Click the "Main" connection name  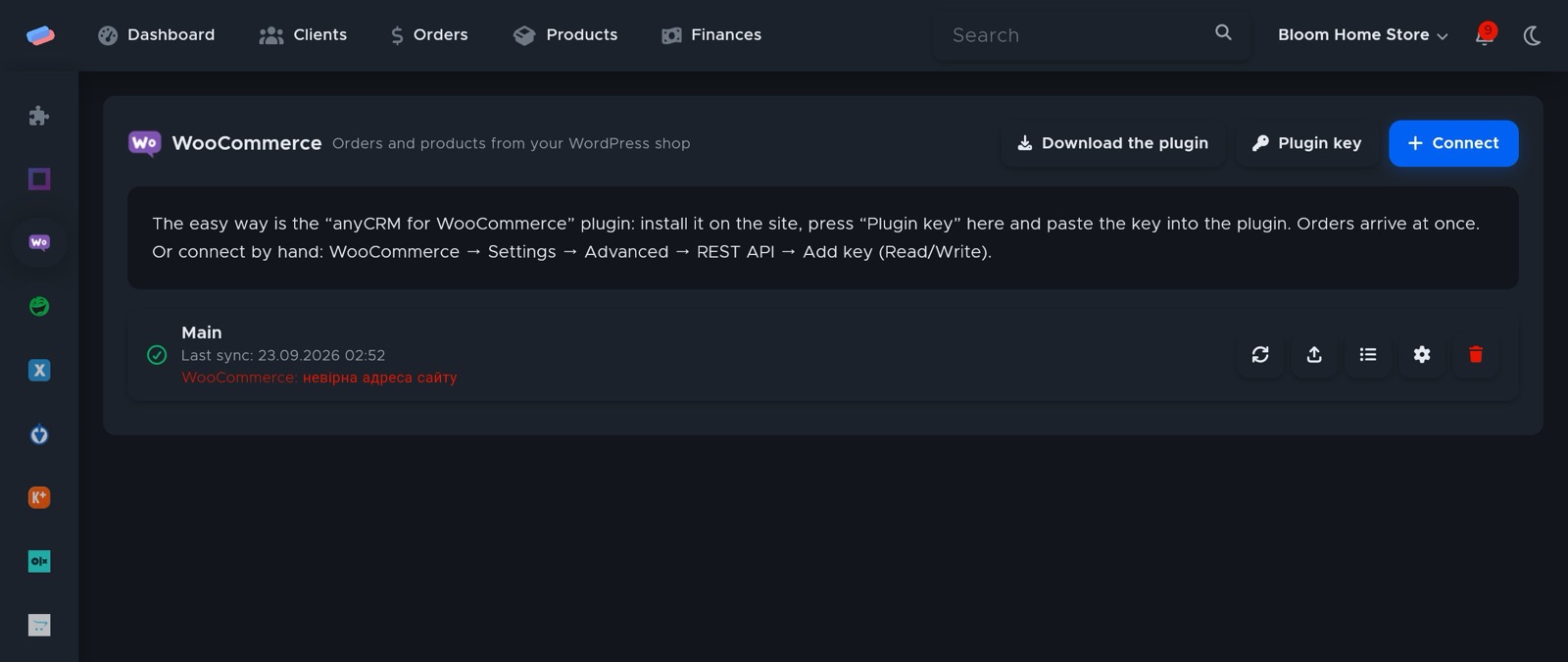[x=202, y=332]
